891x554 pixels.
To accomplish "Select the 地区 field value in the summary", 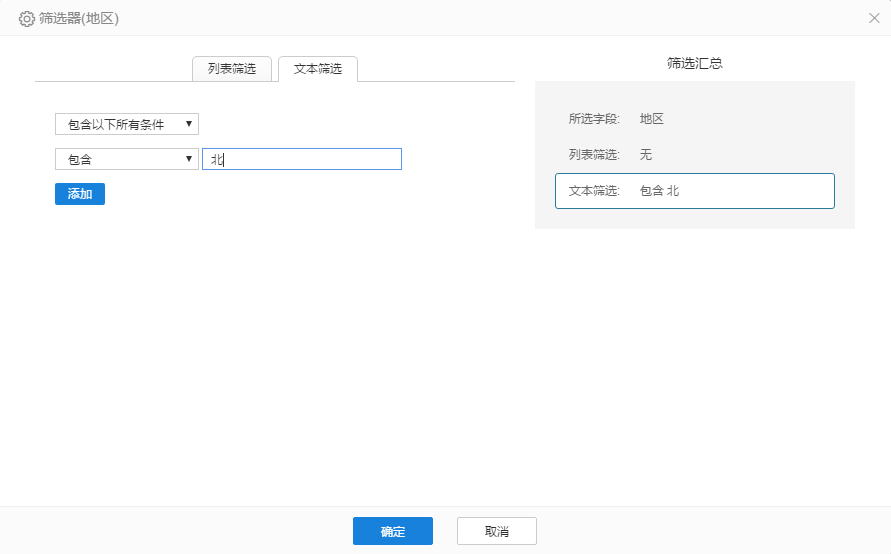I will (652, 119).
